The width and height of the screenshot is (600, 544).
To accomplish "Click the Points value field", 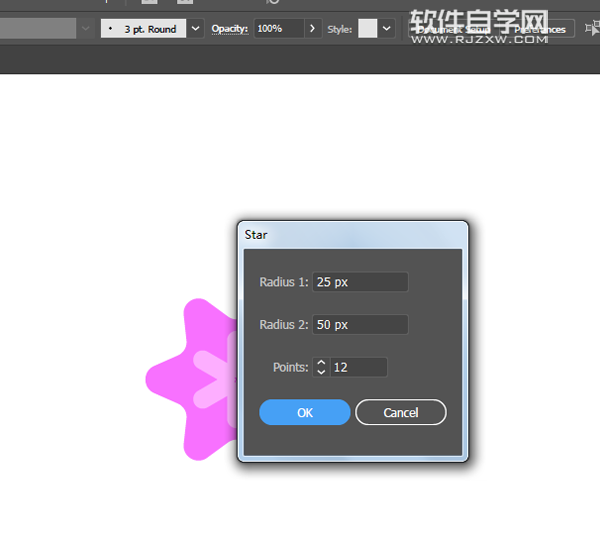I will coord(359,367).
